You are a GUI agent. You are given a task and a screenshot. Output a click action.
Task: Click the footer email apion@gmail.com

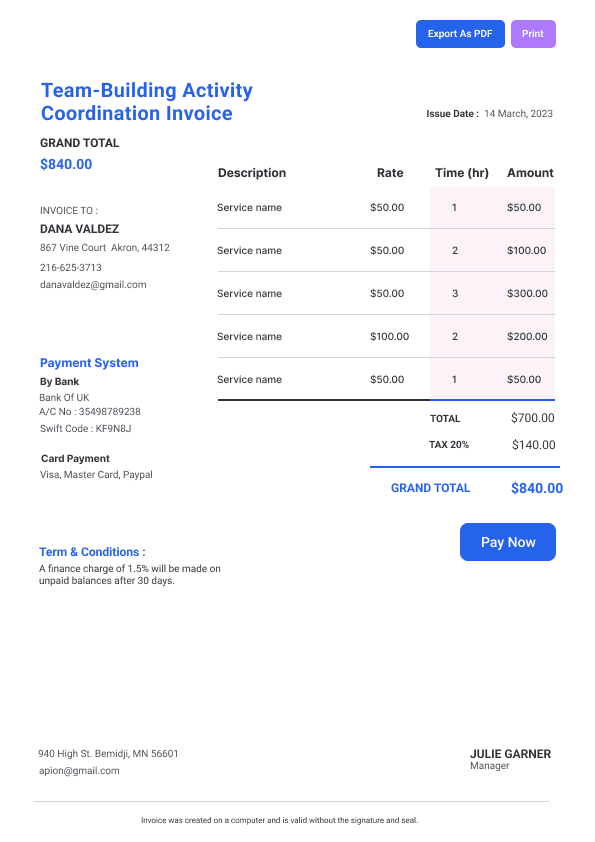click(79, 771)
